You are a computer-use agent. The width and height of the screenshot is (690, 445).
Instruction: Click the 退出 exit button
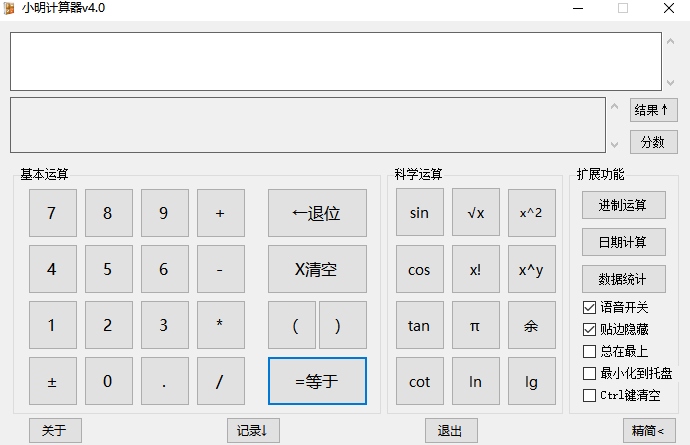click(x=451, y=431)
